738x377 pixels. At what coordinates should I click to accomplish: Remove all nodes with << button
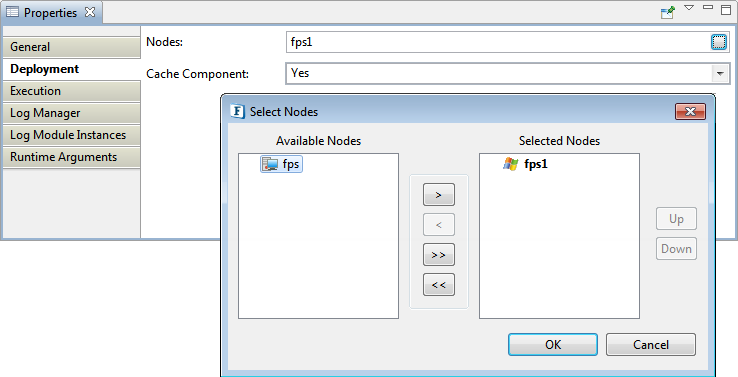439,285
